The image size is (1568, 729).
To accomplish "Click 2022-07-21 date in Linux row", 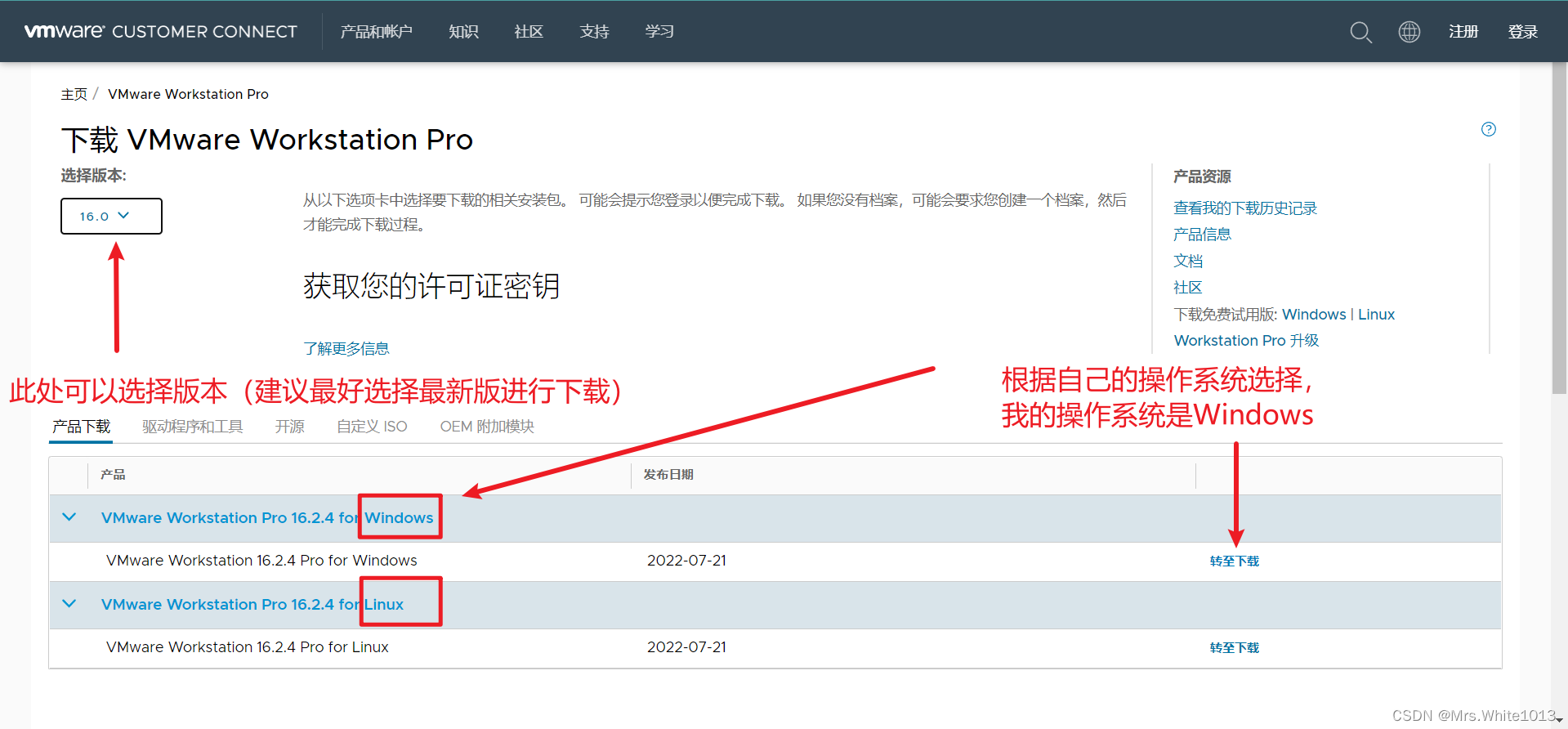I will [686, 647].
